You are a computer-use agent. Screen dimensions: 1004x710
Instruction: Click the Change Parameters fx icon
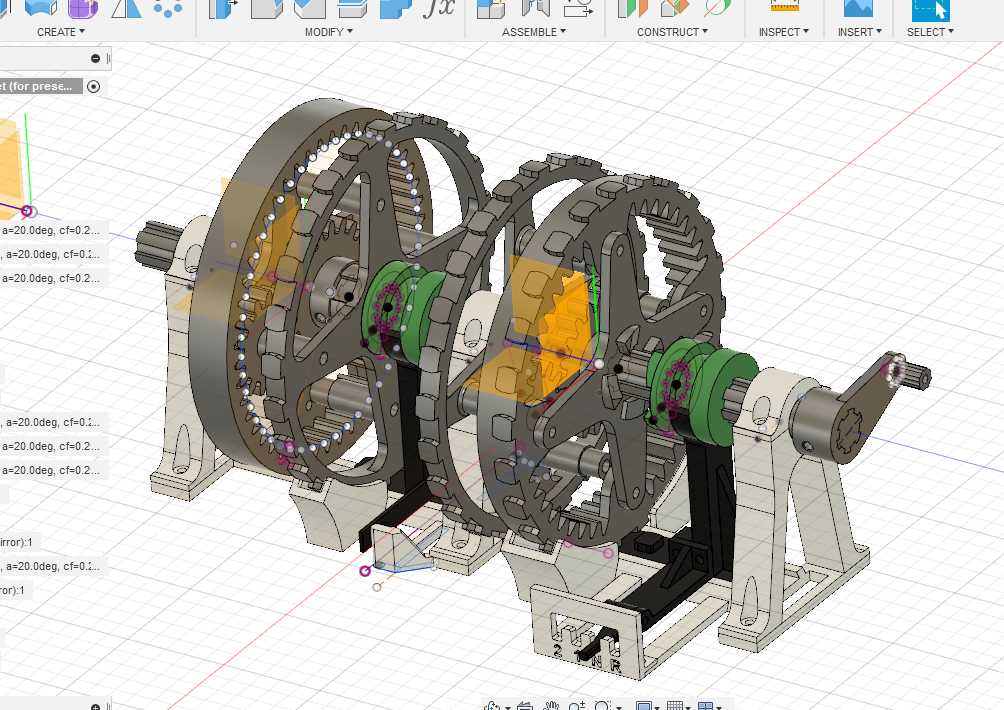(439, 7)
